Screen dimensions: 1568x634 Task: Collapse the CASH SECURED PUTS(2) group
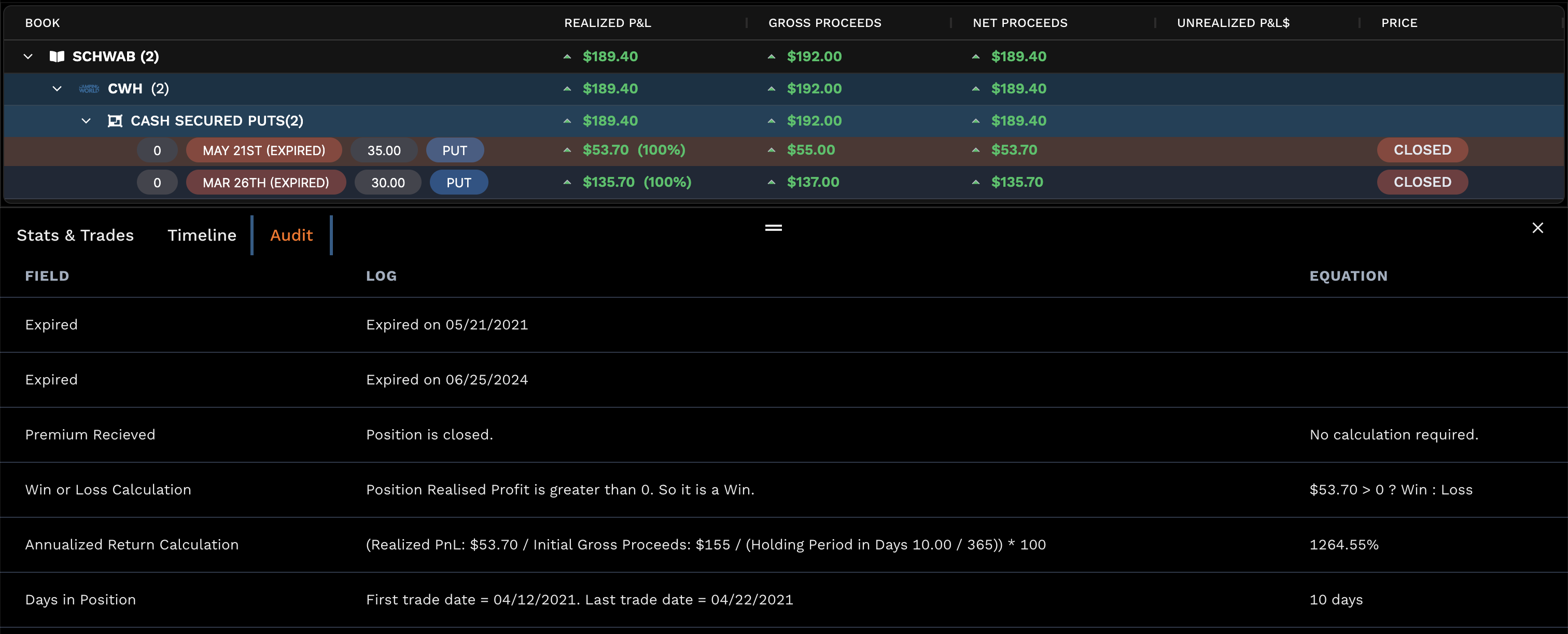87,121
